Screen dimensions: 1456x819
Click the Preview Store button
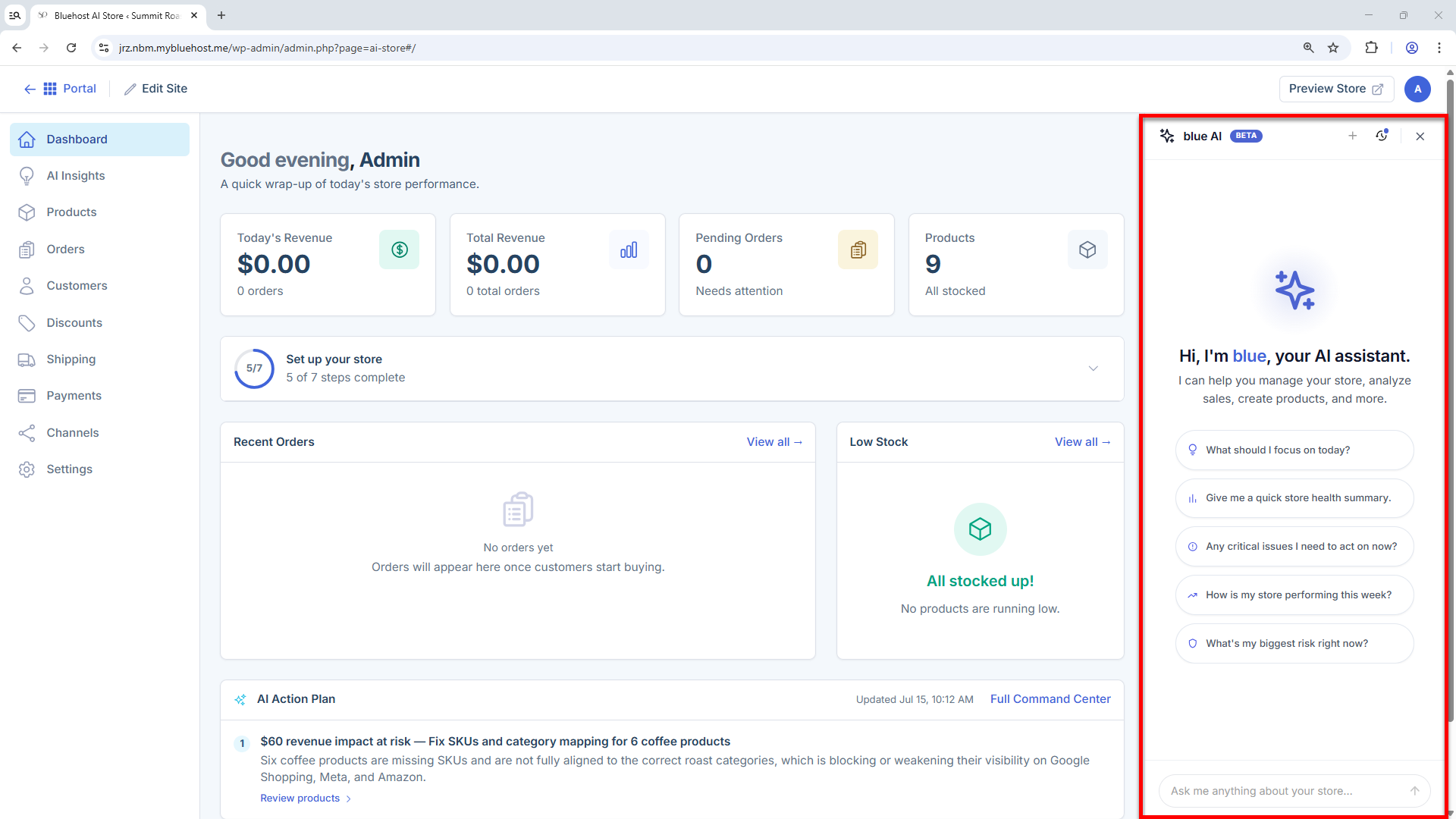(x=1336, y=89)
